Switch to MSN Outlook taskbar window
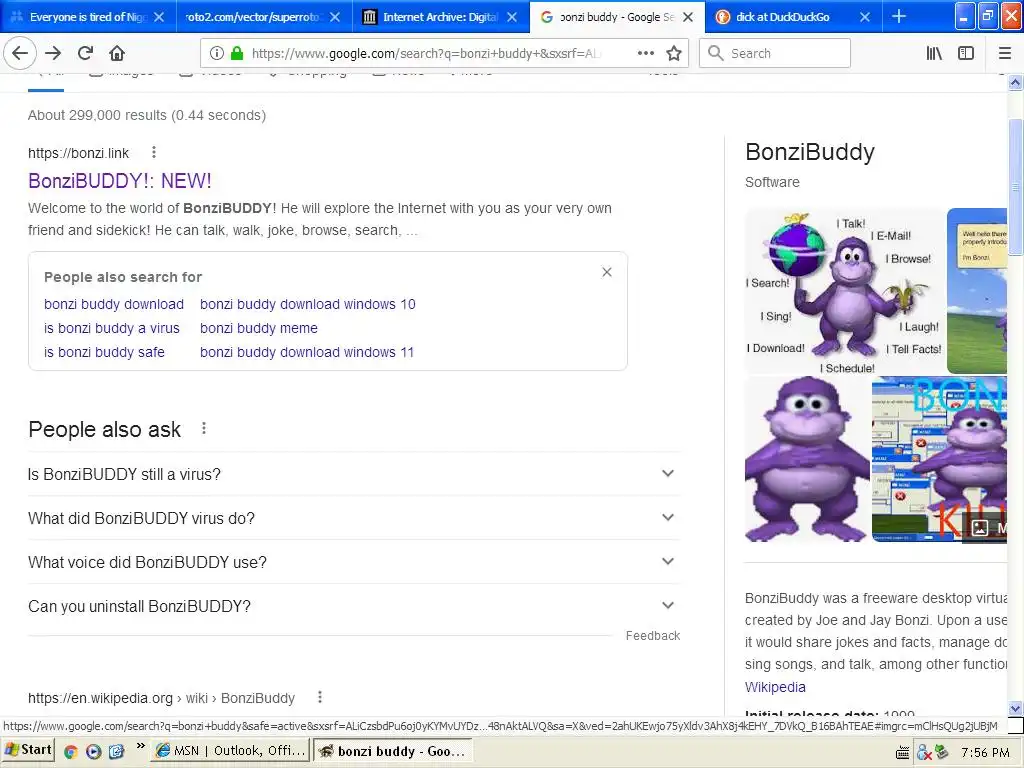 231,751
